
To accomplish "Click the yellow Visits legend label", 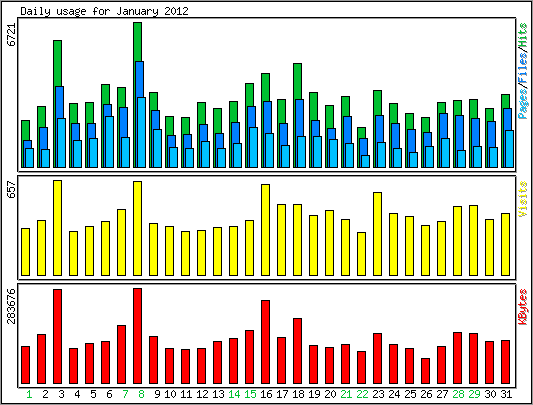I will pyautogui.click(x=523, y=199).
